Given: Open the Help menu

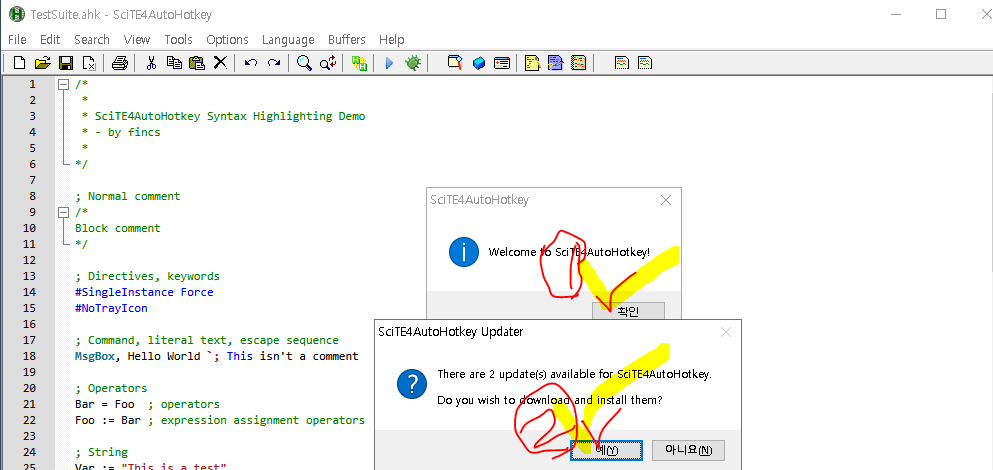Looking at the screenshot, I should tap(391, 39).
